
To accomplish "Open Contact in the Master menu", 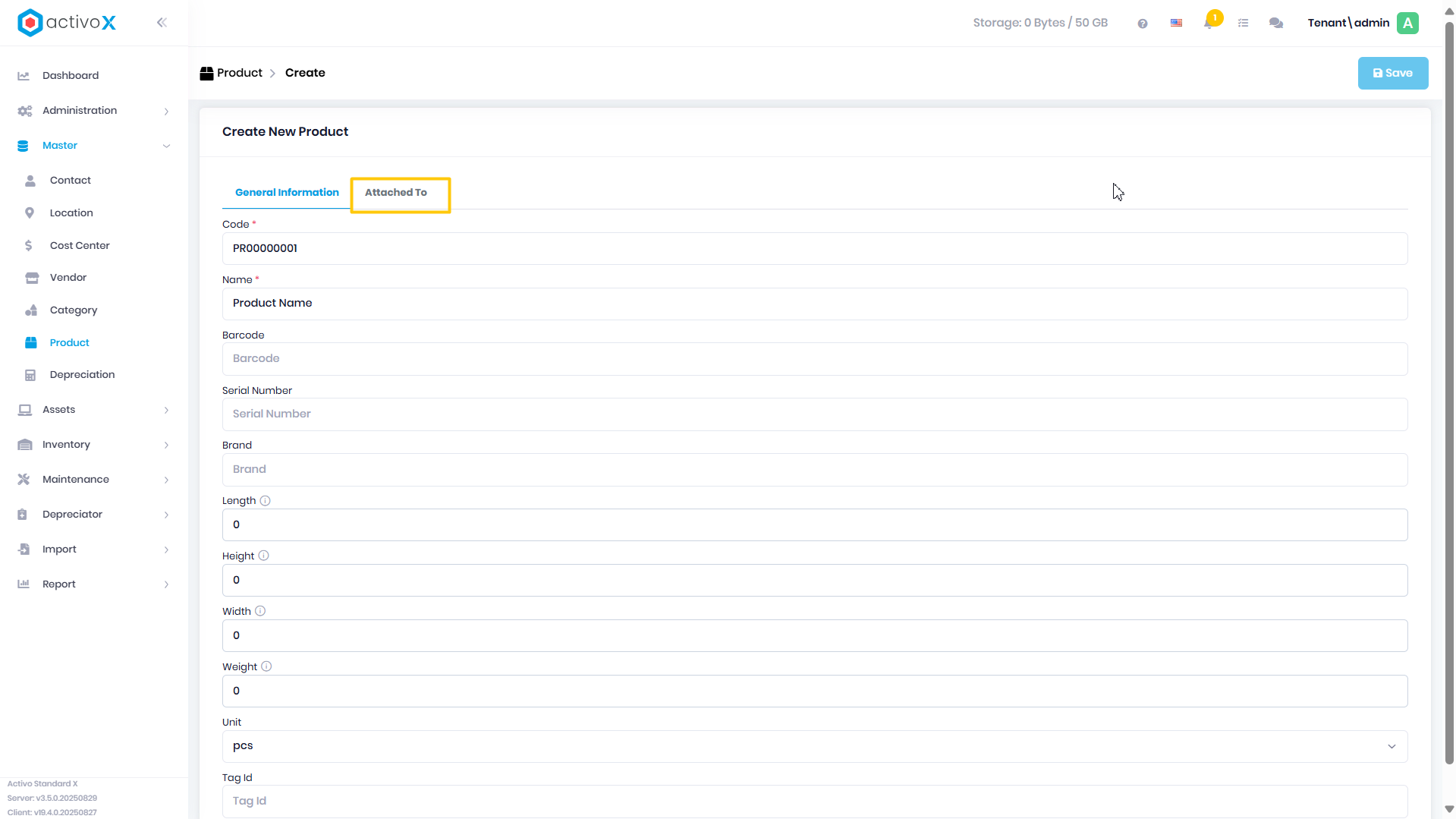I will pyautogui.click(x=71, y=181).
